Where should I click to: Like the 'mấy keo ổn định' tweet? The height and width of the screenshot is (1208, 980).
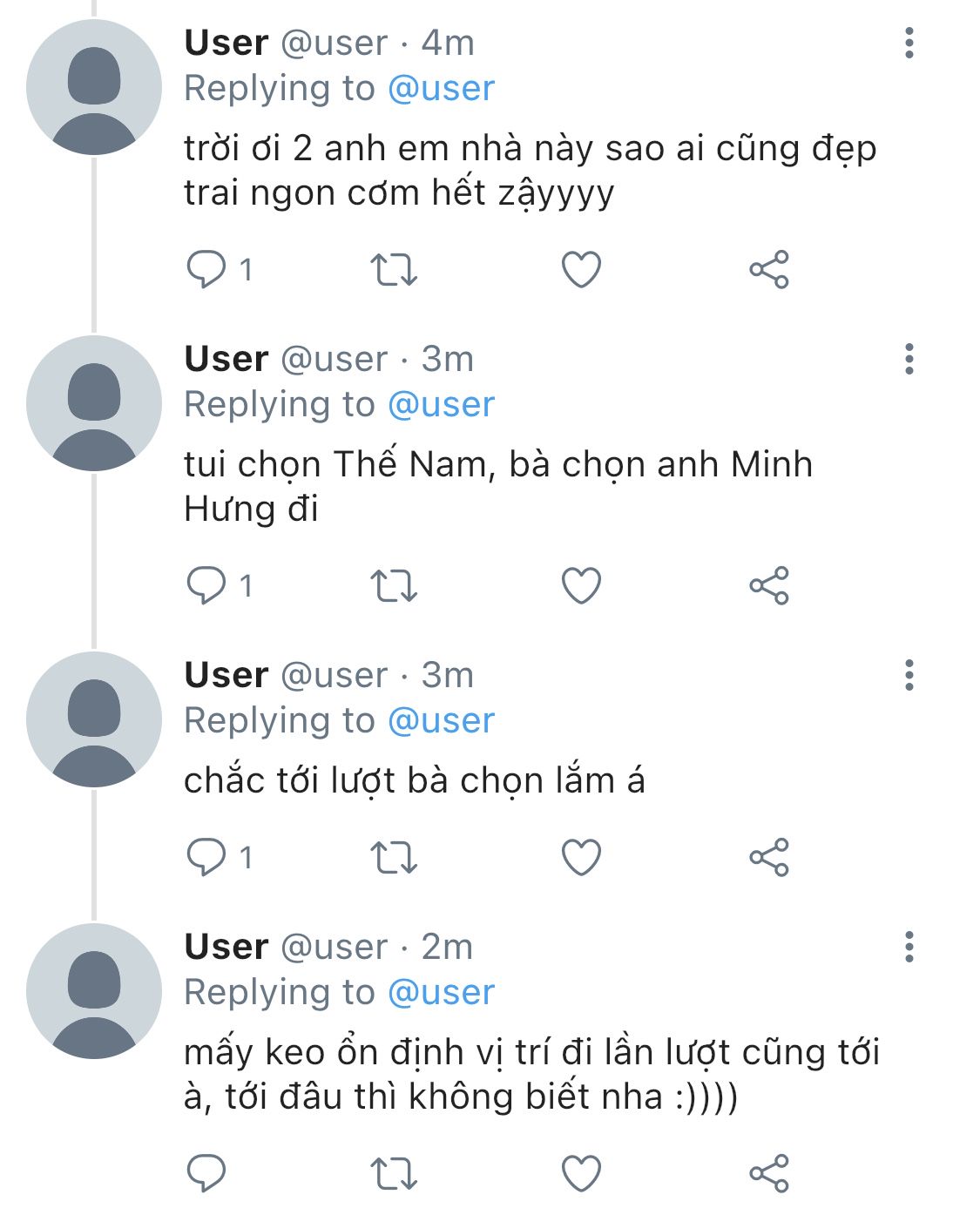click(x=581, y=1173)
